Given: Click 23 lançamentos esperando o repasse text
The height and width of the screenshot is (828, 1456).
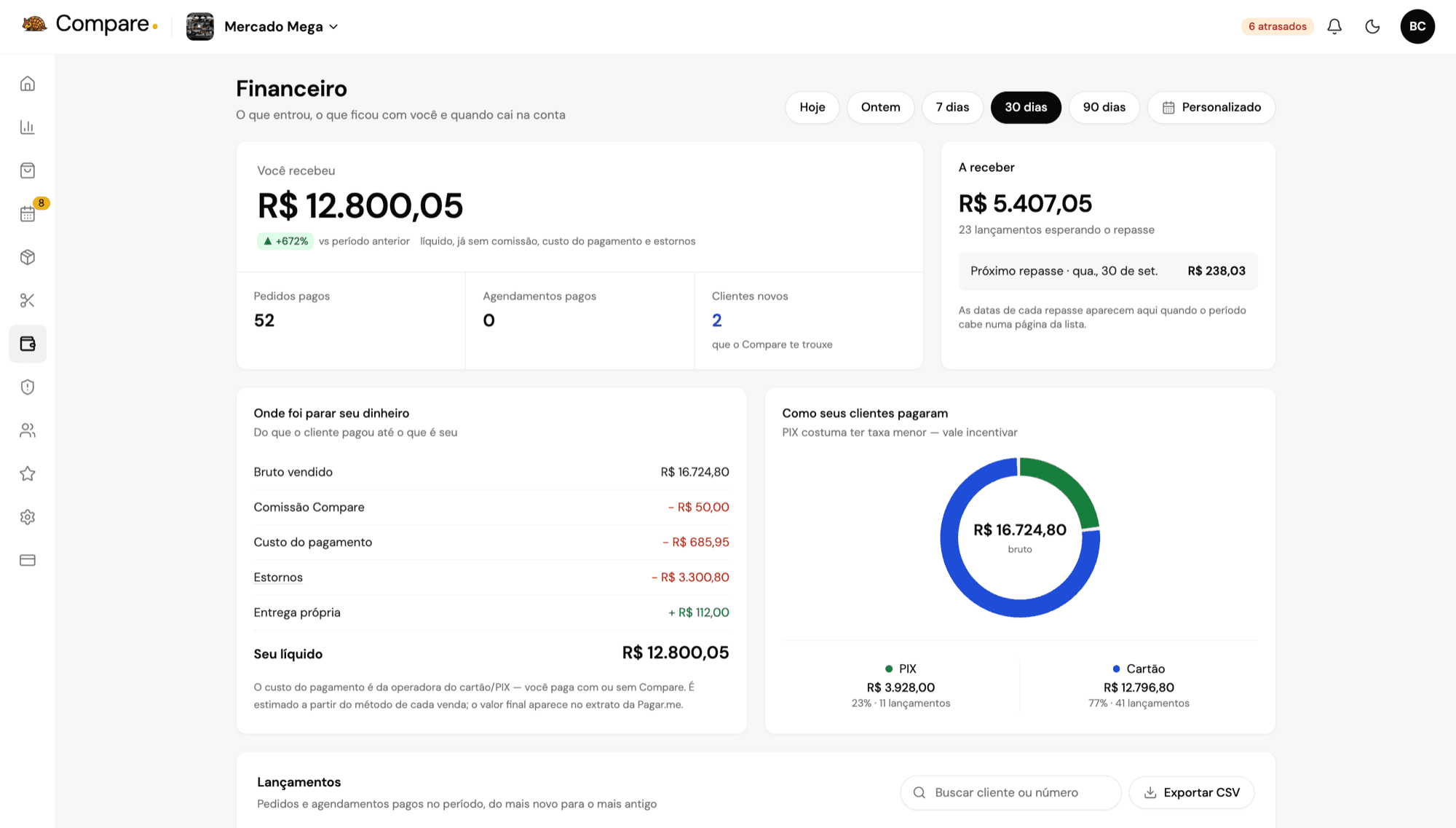Looking at the screenshot, I should [1056, 230].
